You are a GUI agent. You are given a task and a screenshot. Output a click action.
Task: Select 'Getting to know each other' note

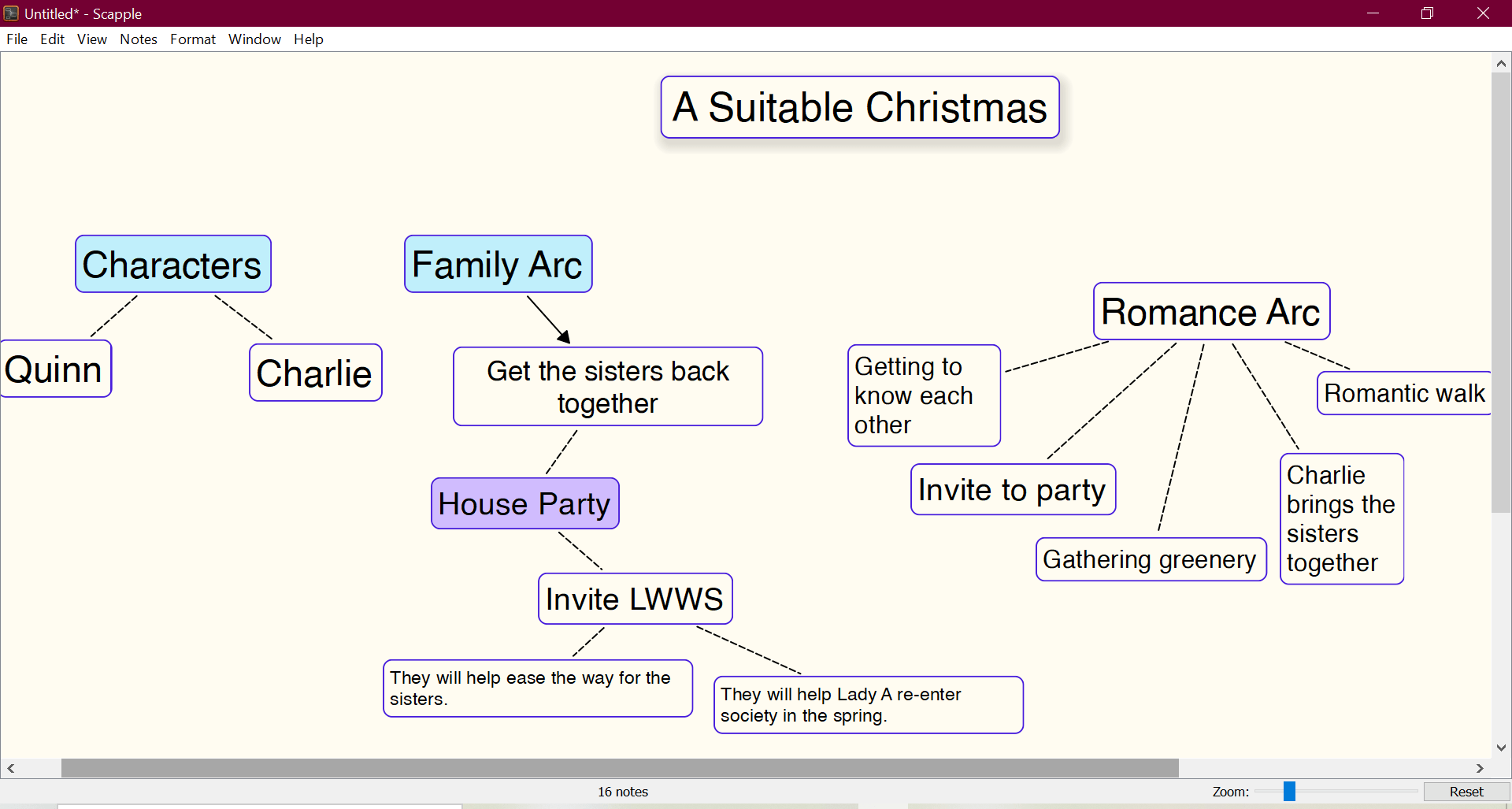[925, 395]
